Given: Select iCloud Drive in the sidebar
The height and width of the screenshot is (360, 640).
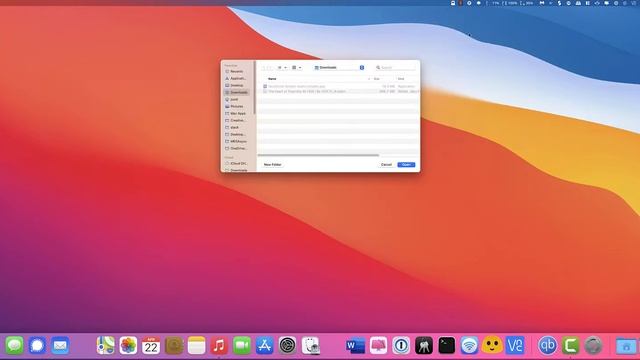Looking at the screenshot, I should point(236,163).
